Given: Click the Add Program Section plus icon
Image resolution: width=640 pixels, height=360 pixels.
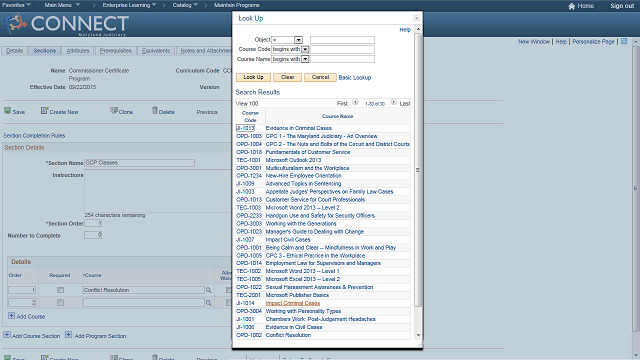Looking at the screenshot, I should click(x=69, y=335).
